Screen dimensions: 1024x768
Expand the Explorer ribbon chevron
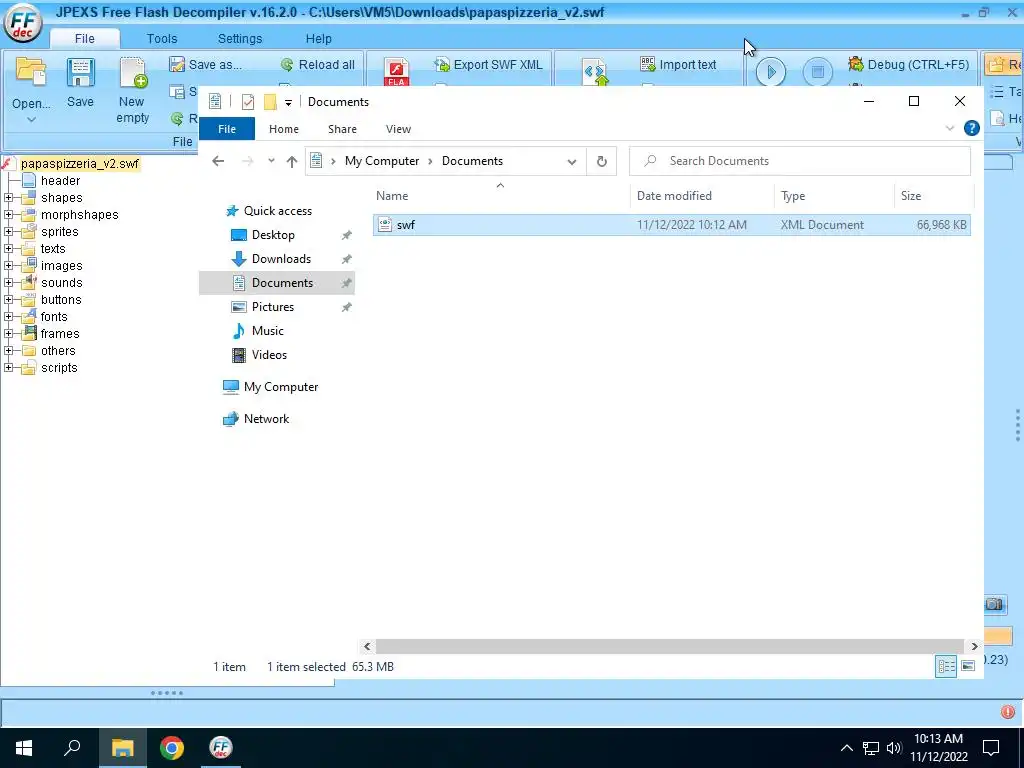pyautogui.click(x=950, y=128)
